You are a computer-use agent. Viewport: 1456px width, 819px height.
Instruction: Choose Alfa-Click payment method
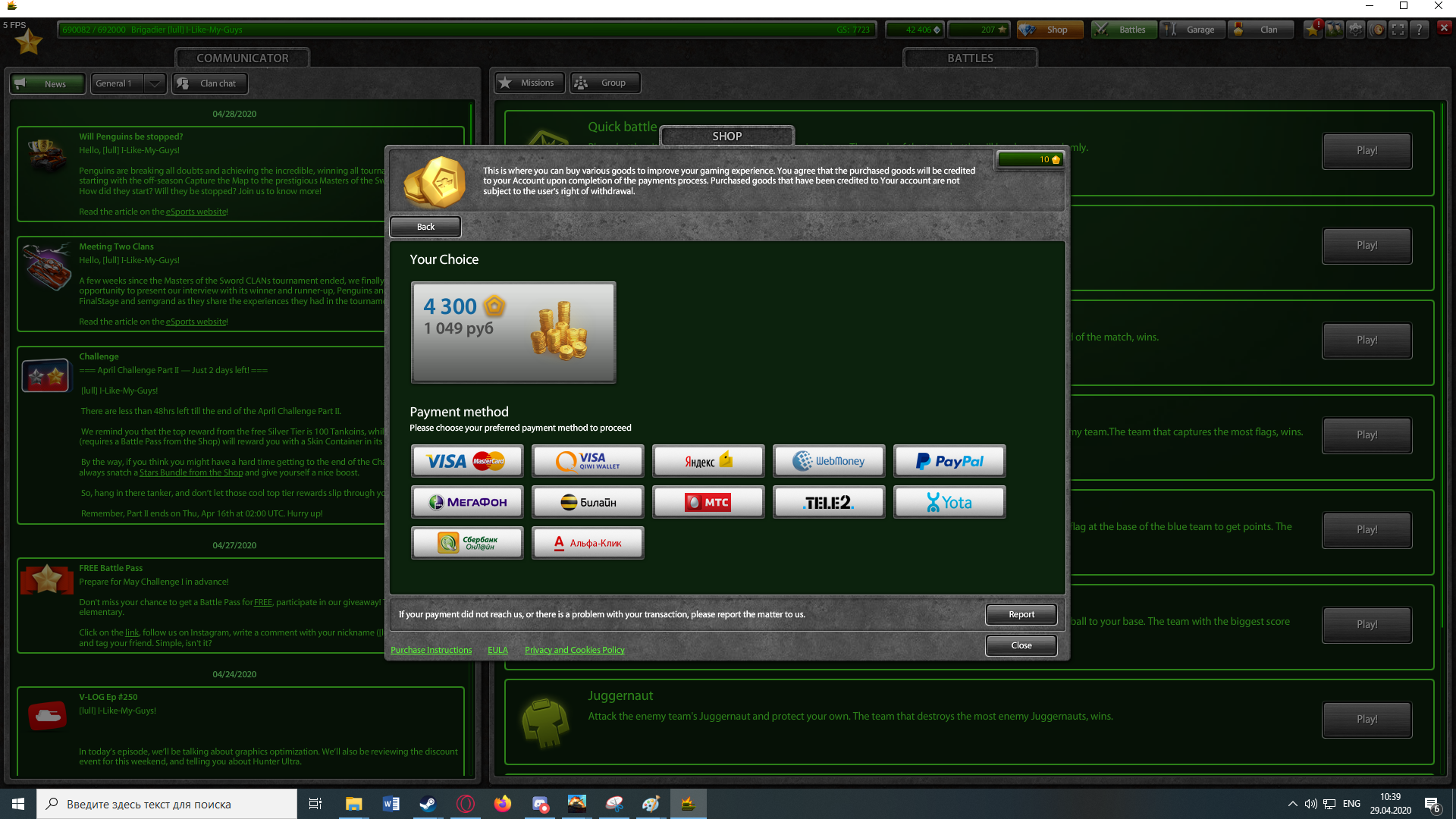[588, 543]
